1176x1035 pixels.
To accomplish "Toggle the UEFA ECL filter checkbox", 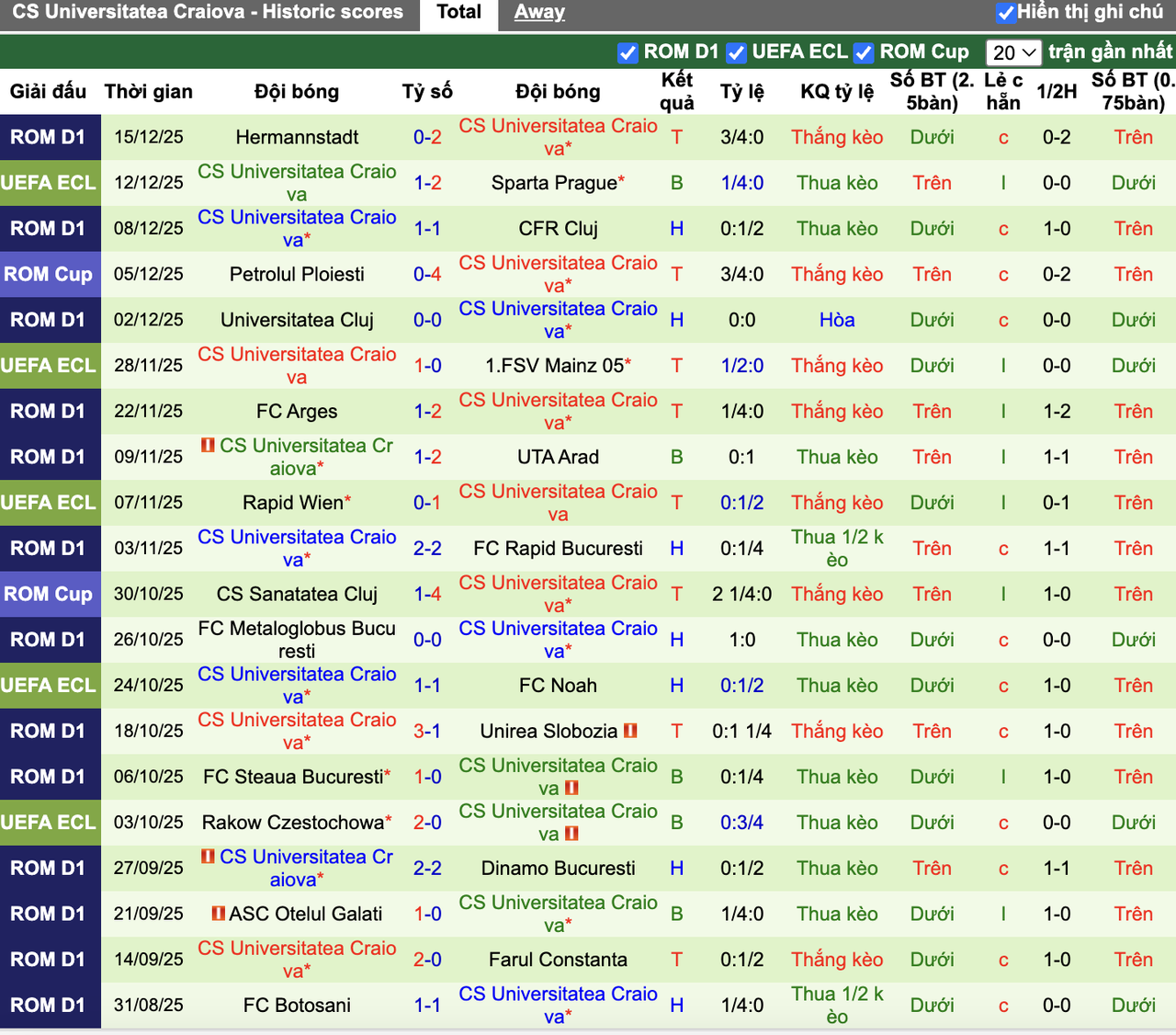I will pos(736,52).
